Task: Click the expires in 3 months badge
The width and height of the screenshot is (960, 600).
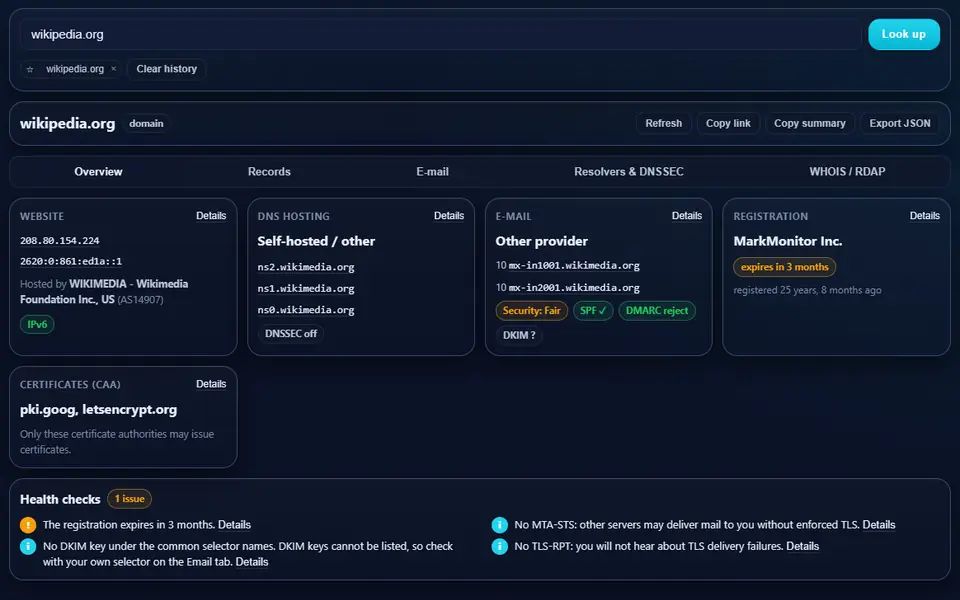Action: pos(784,267)
